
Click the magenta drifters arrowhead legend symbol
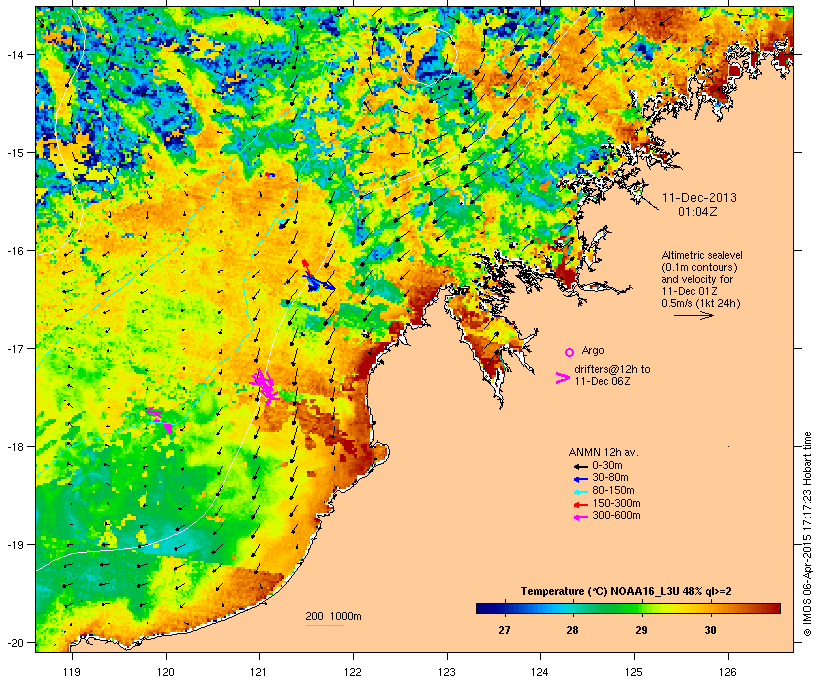(x=562, y=378)
